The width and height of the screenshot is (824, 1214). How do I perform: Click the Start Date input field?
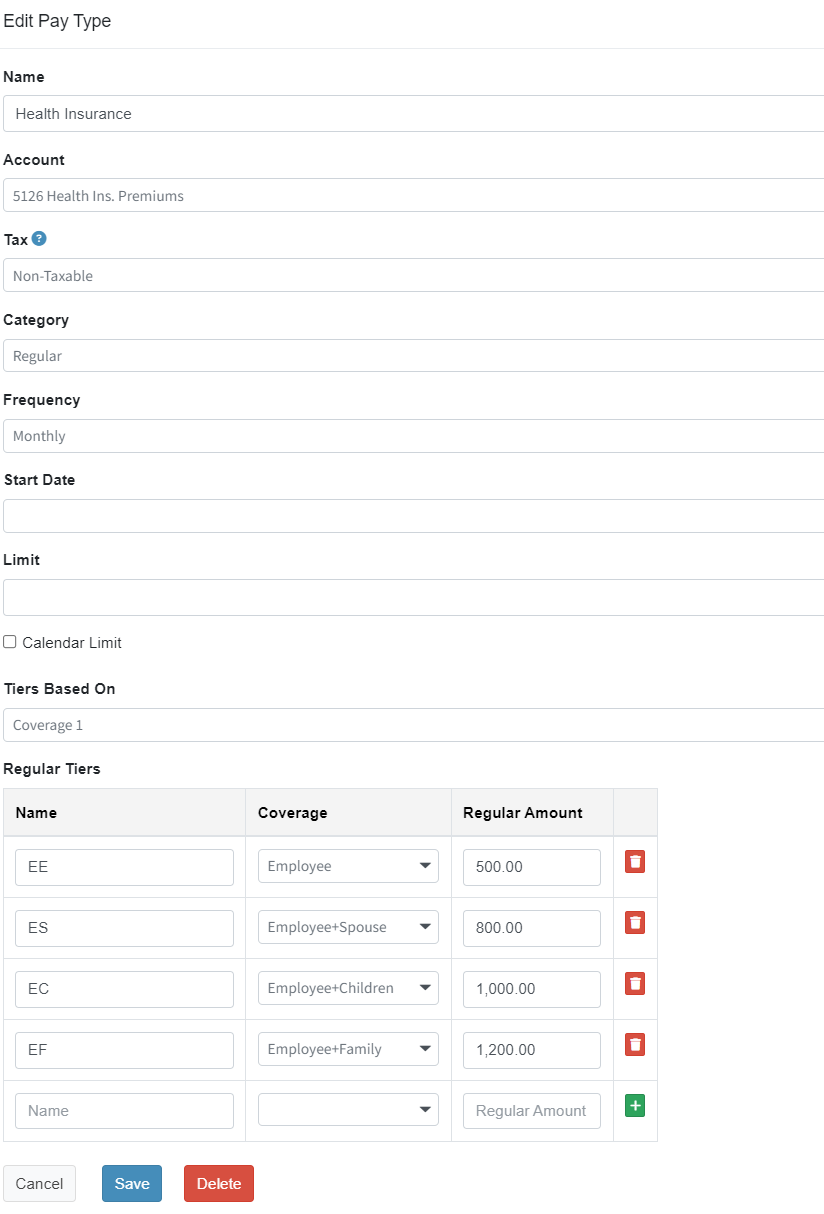(x=414, y=516)
